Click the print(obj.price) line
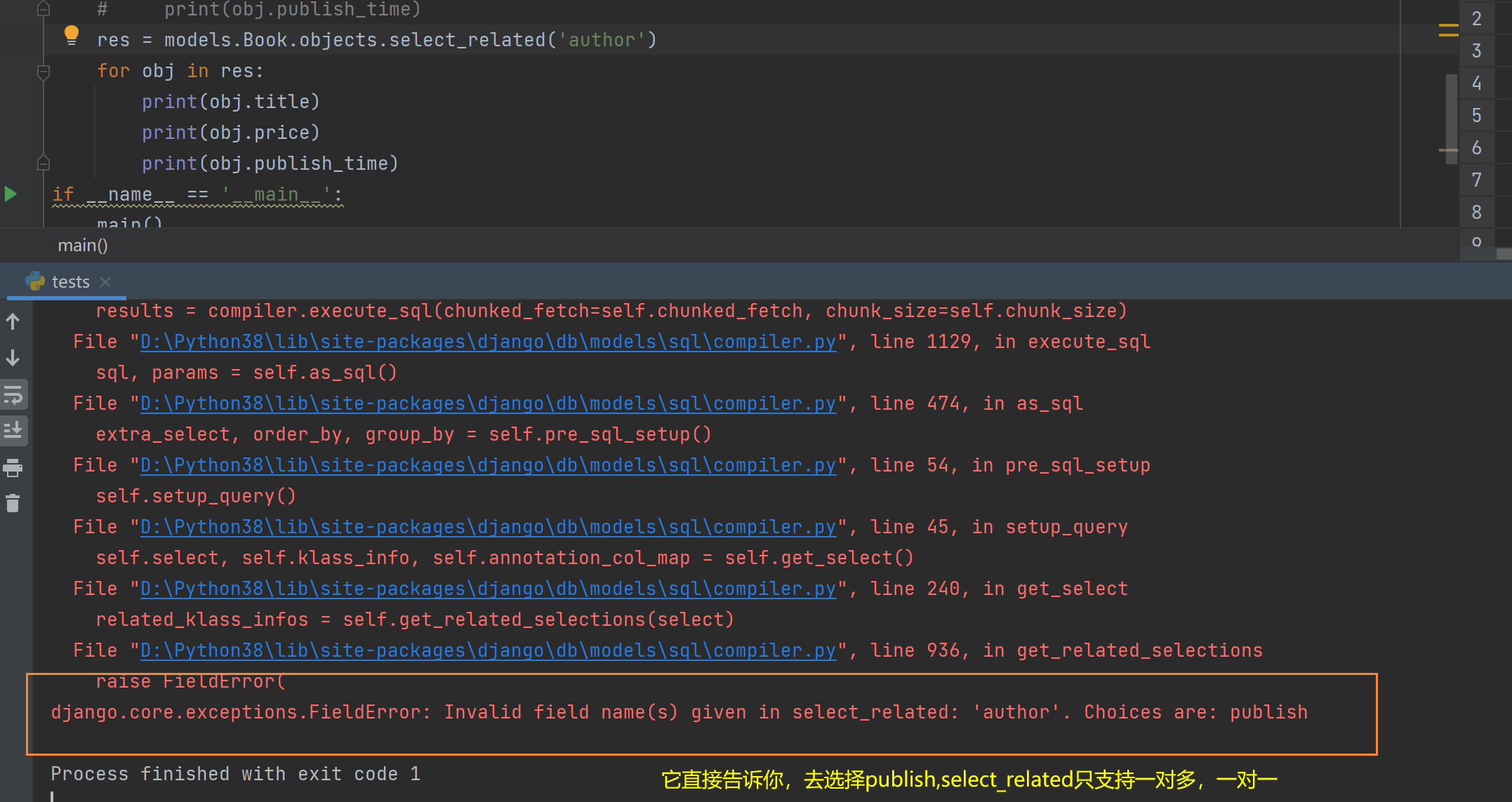The height and width of the screenshot is (802, 1512). click(x=231, y=133)
